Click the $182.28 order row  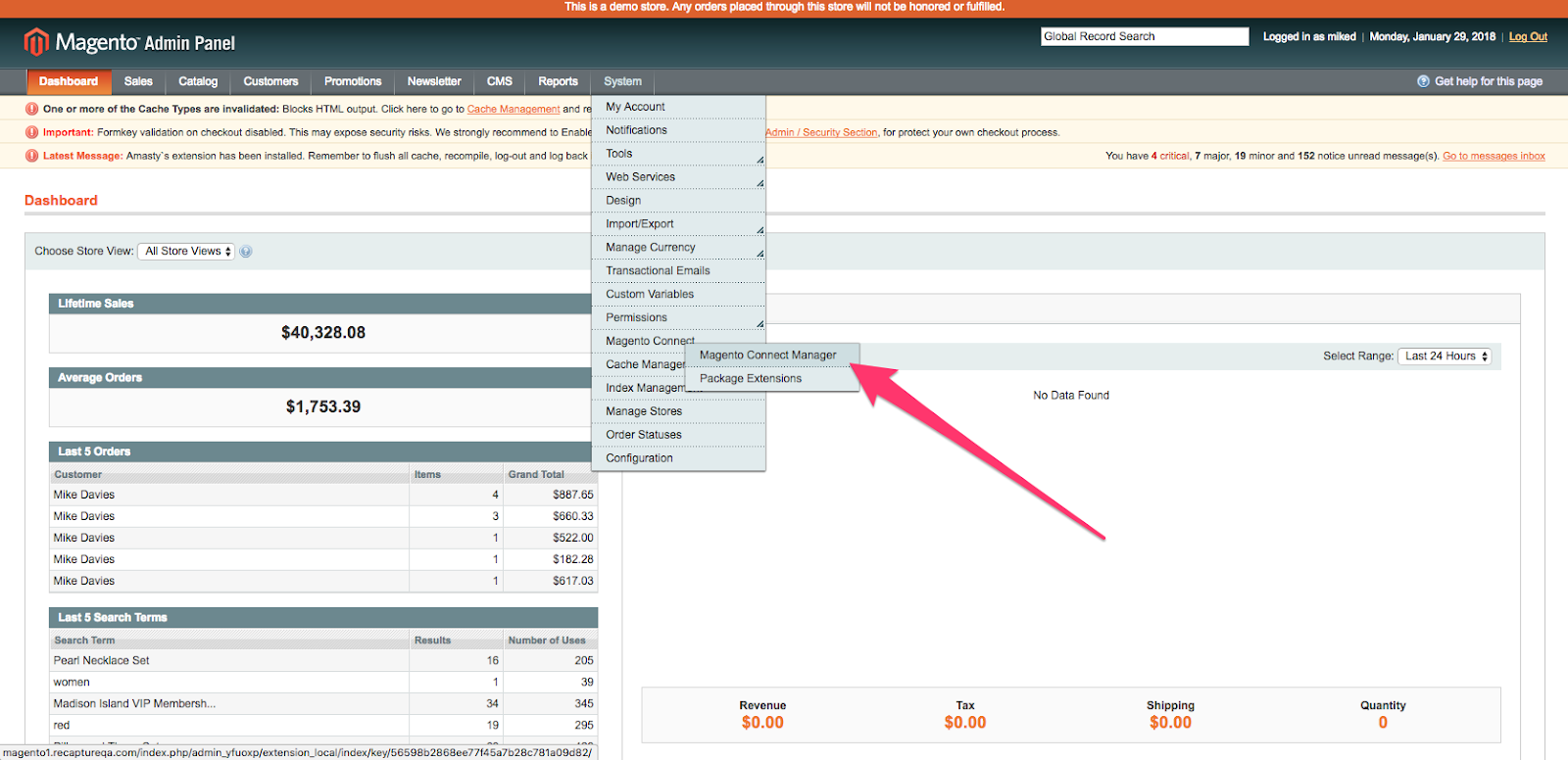tap(323, 560)
